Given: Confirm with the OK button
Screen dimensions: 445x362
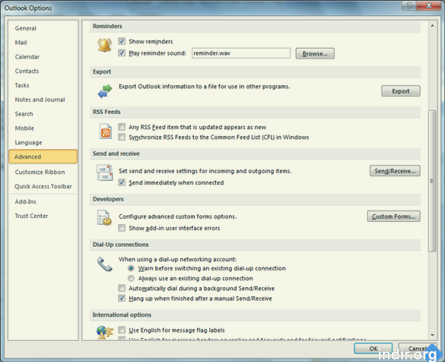Looking at the screenshot, I should click(373, 348).
